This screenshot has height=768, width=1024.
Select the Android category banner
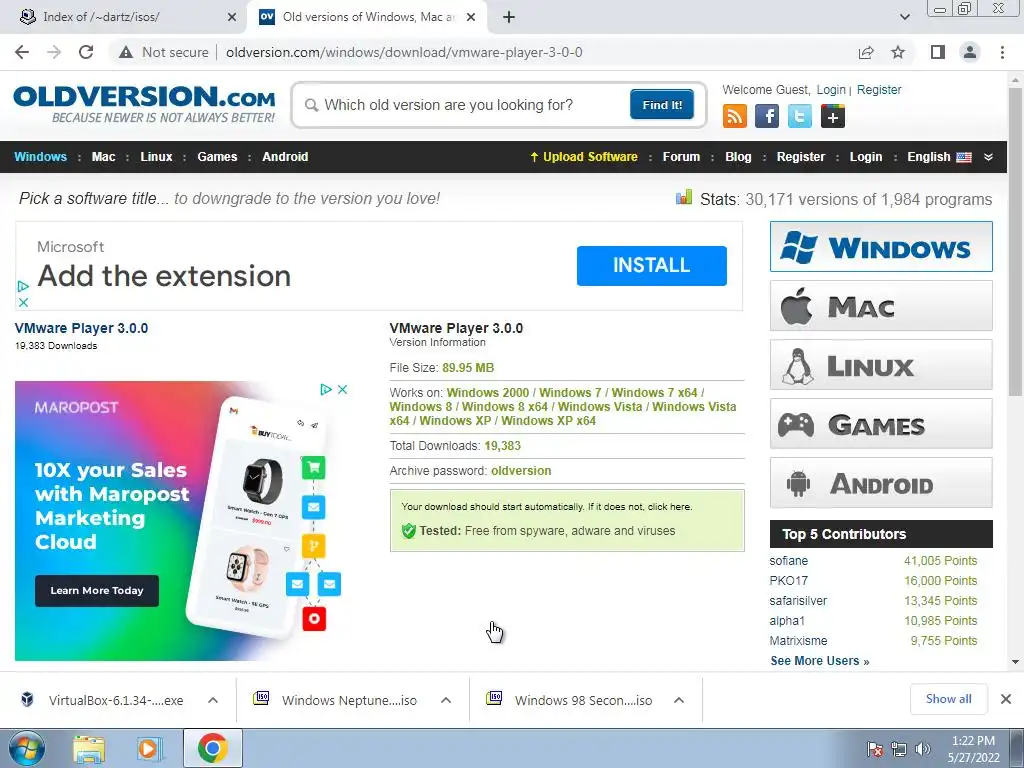[x=881, y=483]
